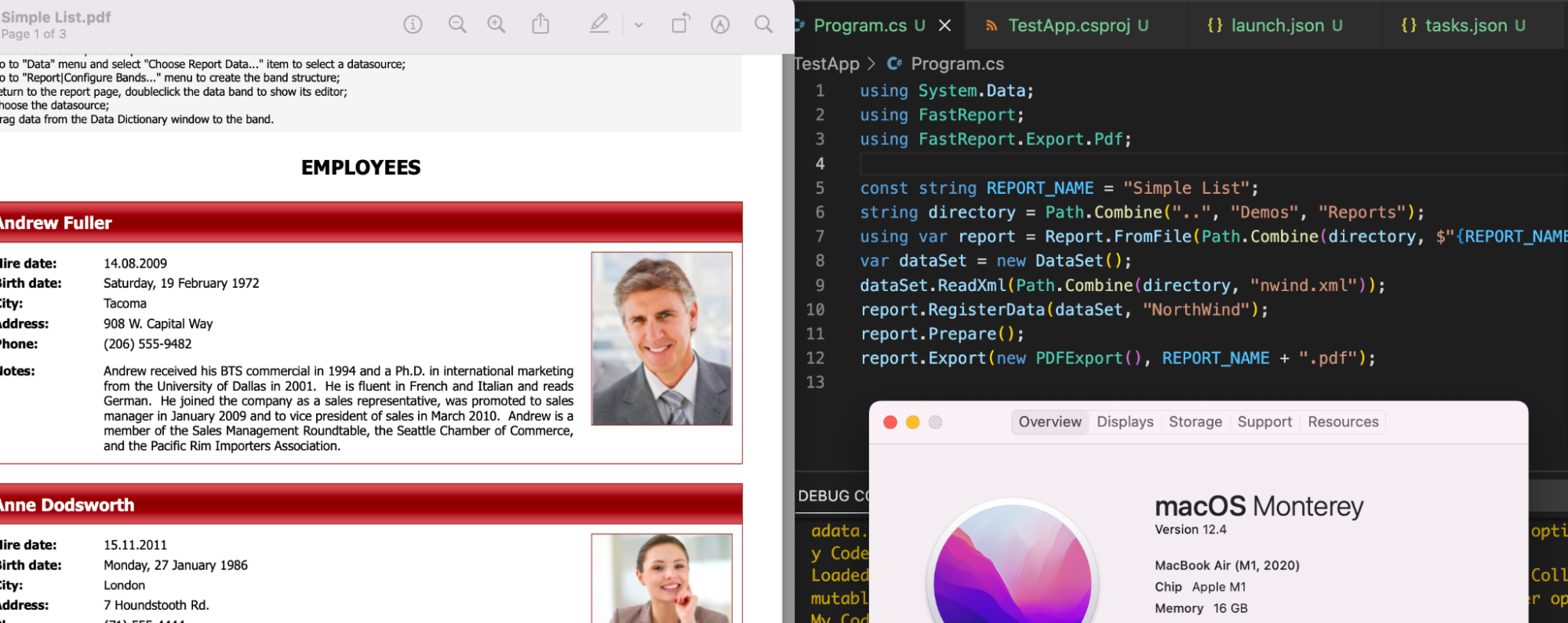Click the London city value
The height and width of the screenshot is (623, 1568).
coord(124,585)
